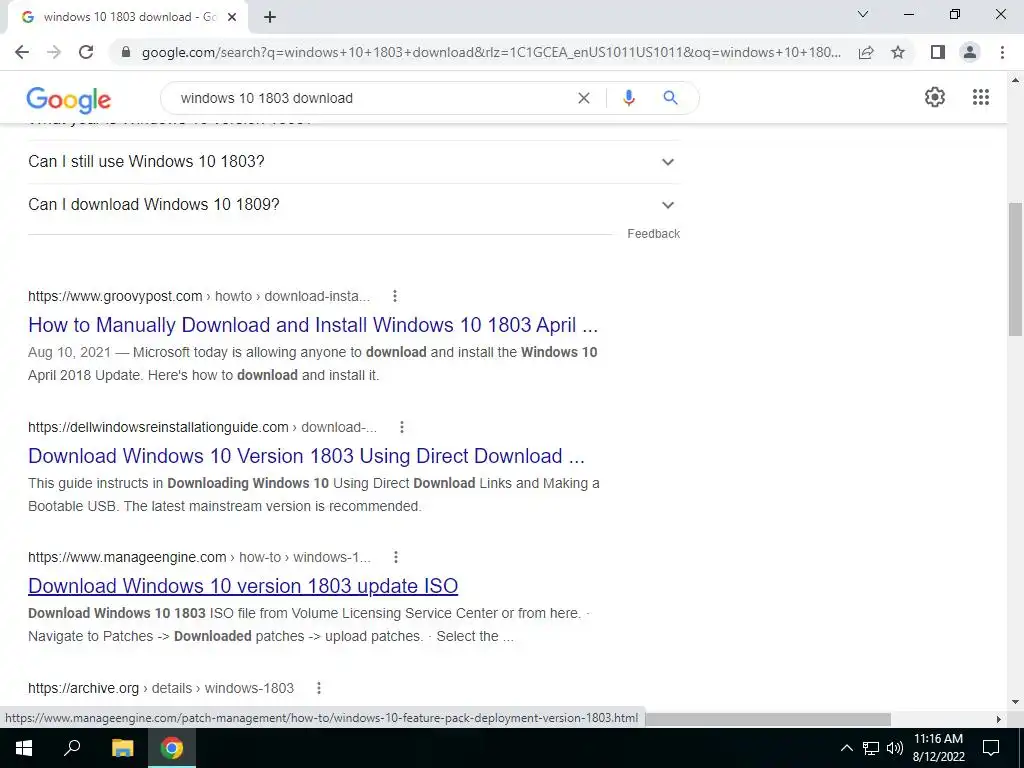1024x768 pixels.
Task: Open the taskbar clock and date
Action: point(938,748)
